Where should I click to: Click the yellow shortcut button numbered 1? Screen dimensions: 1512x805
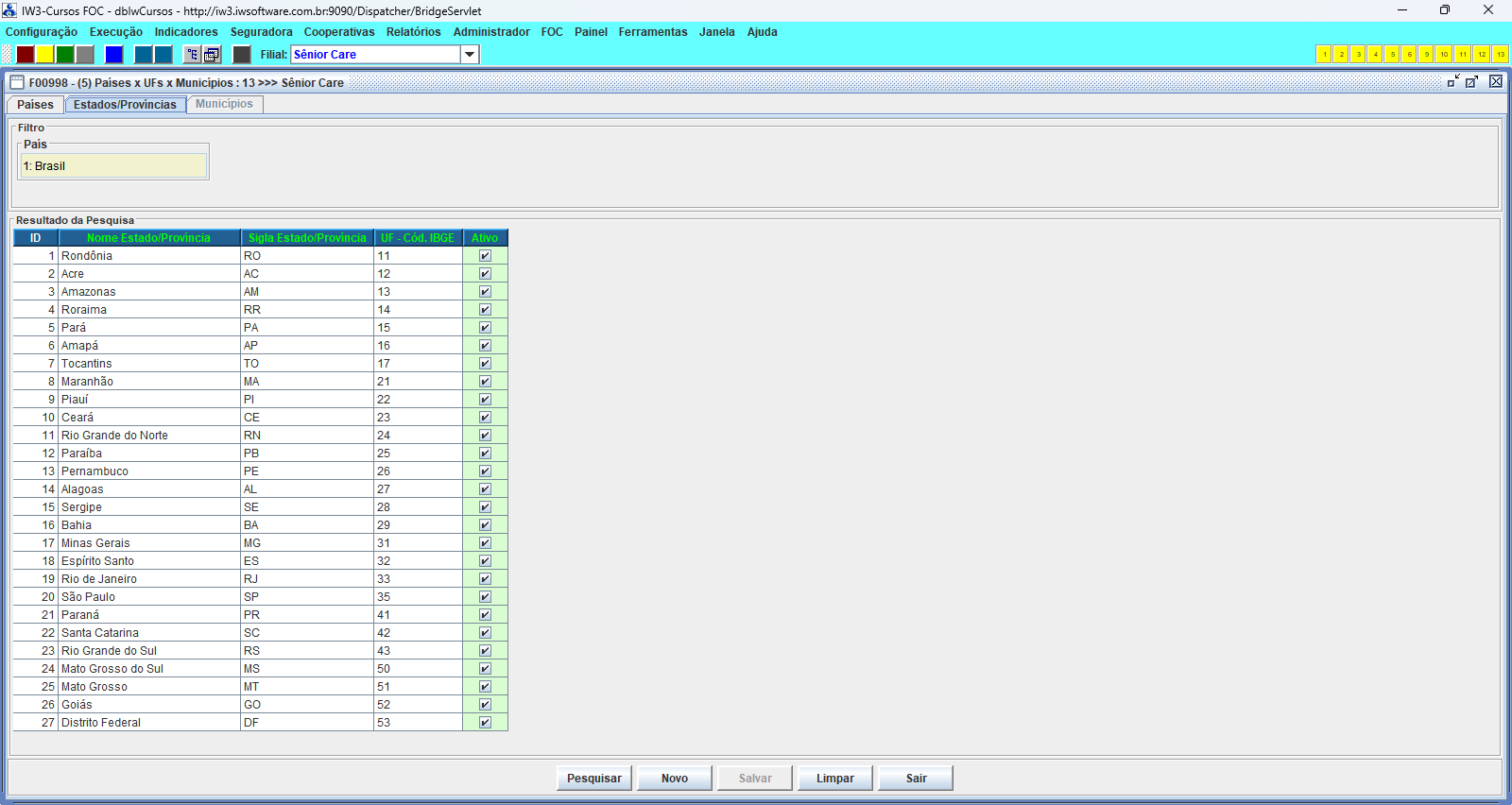click(1324, 55)
